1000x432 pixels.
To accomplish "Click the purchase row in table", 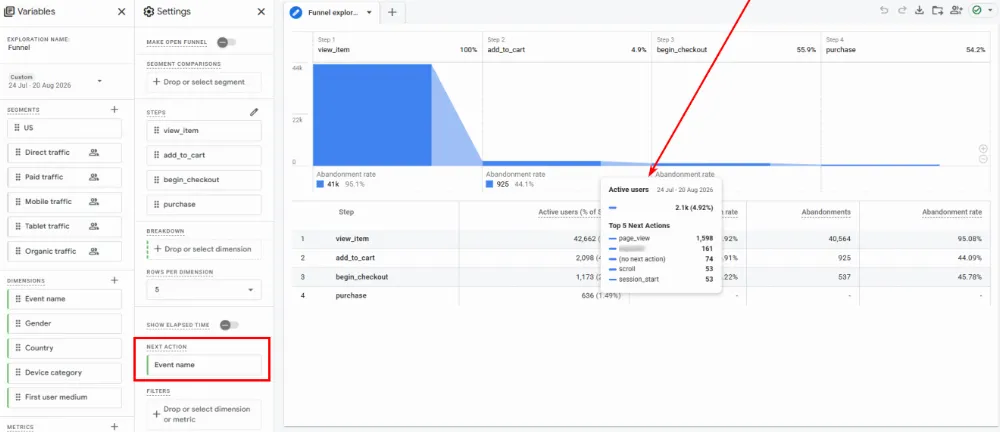I will (643, 295).
